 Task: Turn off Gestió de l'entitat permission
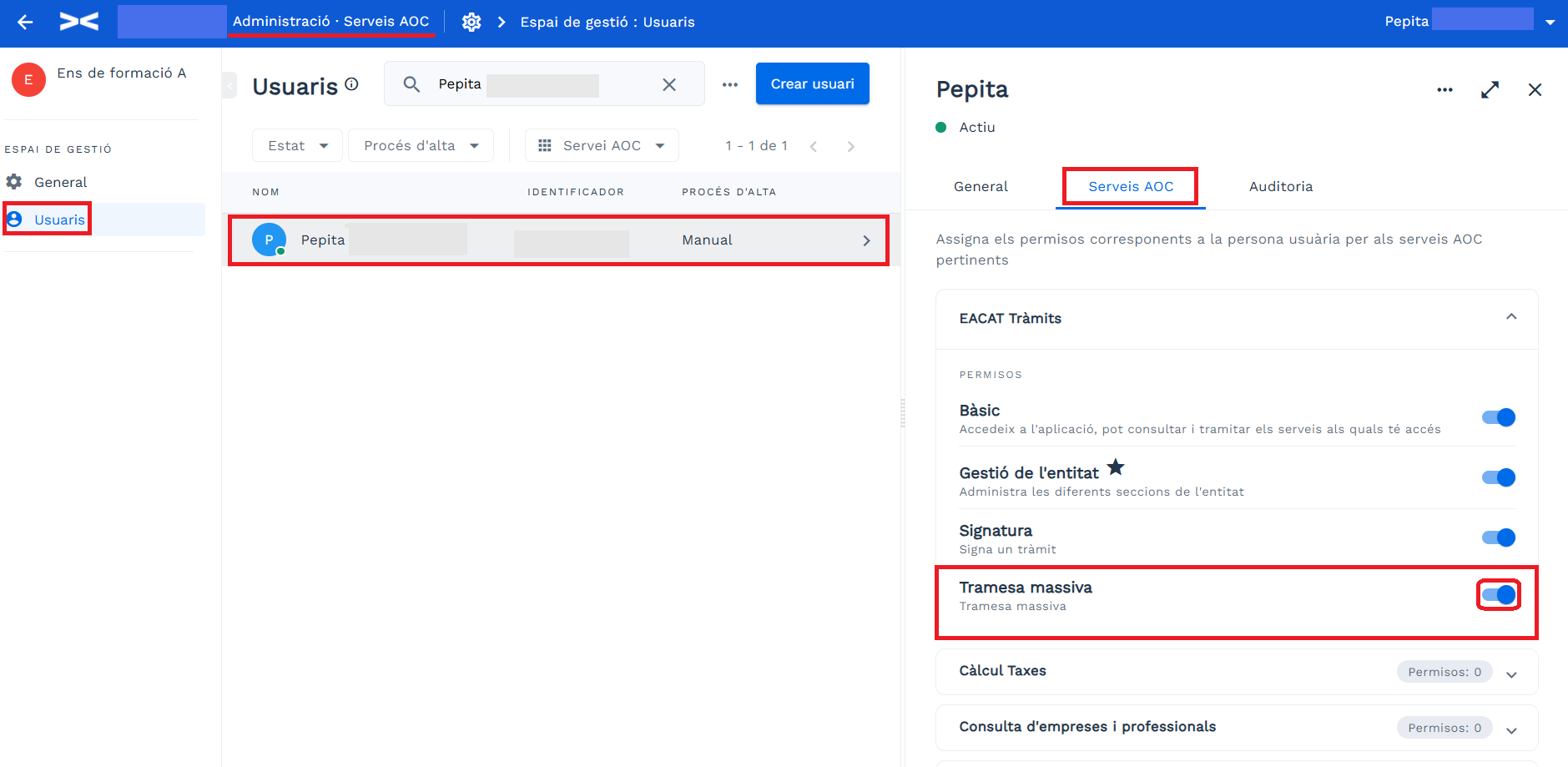pyautogui.click(x=1498, y=477)
